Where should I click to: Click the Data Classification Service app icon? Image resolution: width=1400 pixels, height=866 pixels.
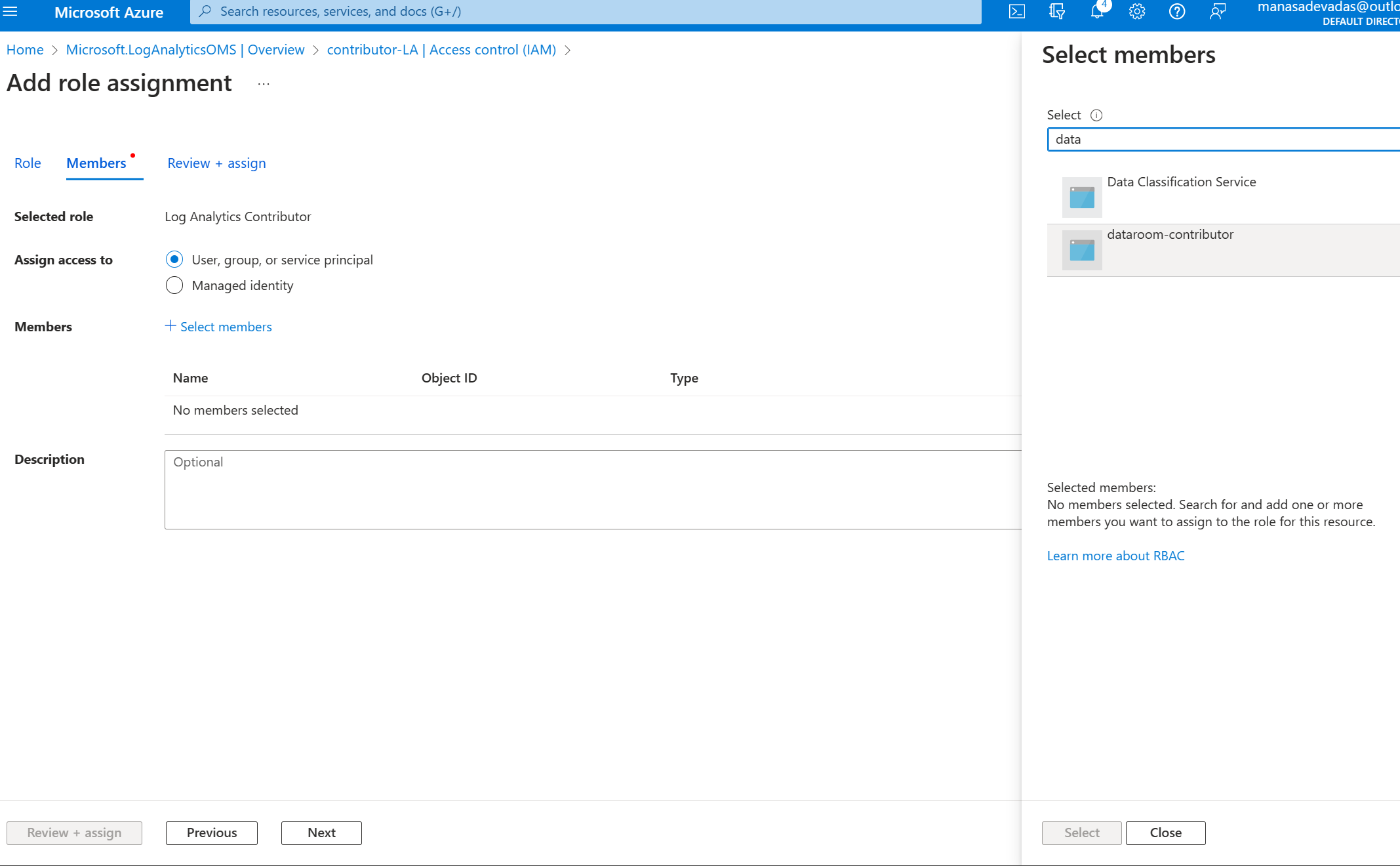pos(1082,197)
